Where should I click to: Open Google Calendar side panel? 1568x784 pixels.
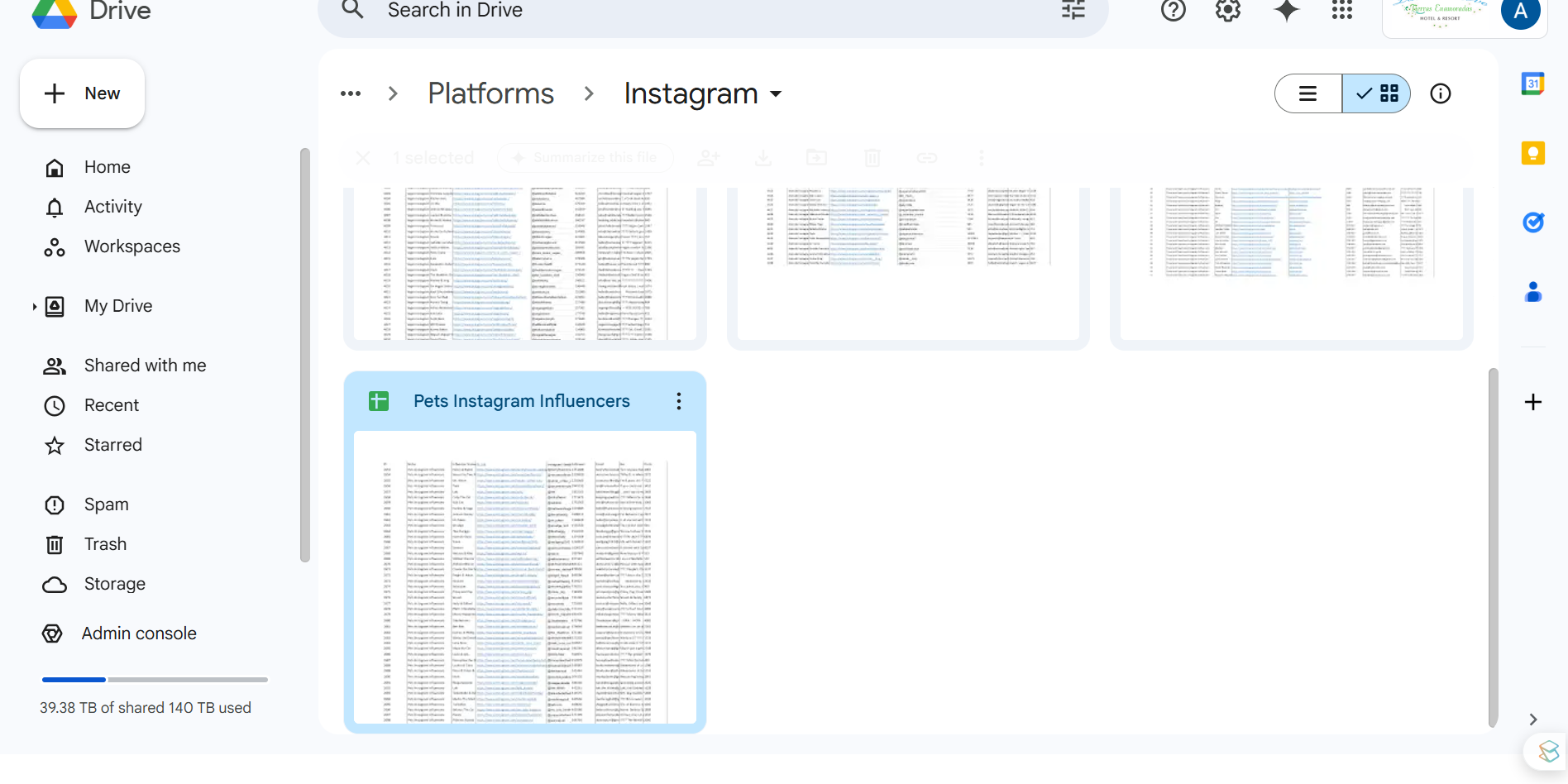[1533, 84]
